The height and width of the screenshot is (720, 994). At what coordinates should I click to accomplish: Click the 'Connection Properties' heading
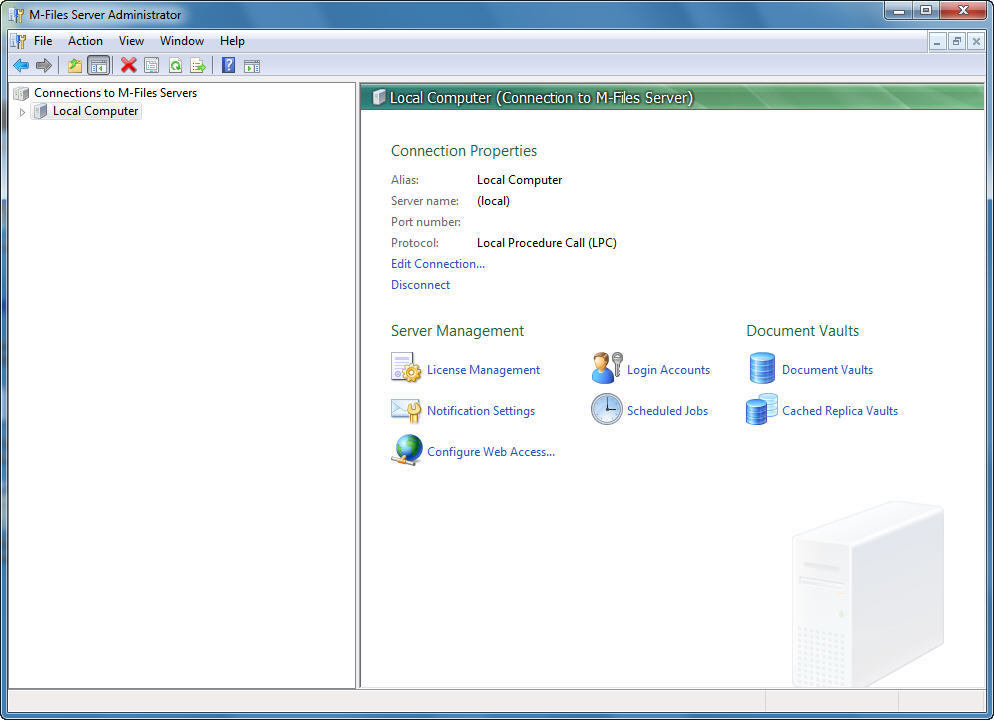point(463,151)
